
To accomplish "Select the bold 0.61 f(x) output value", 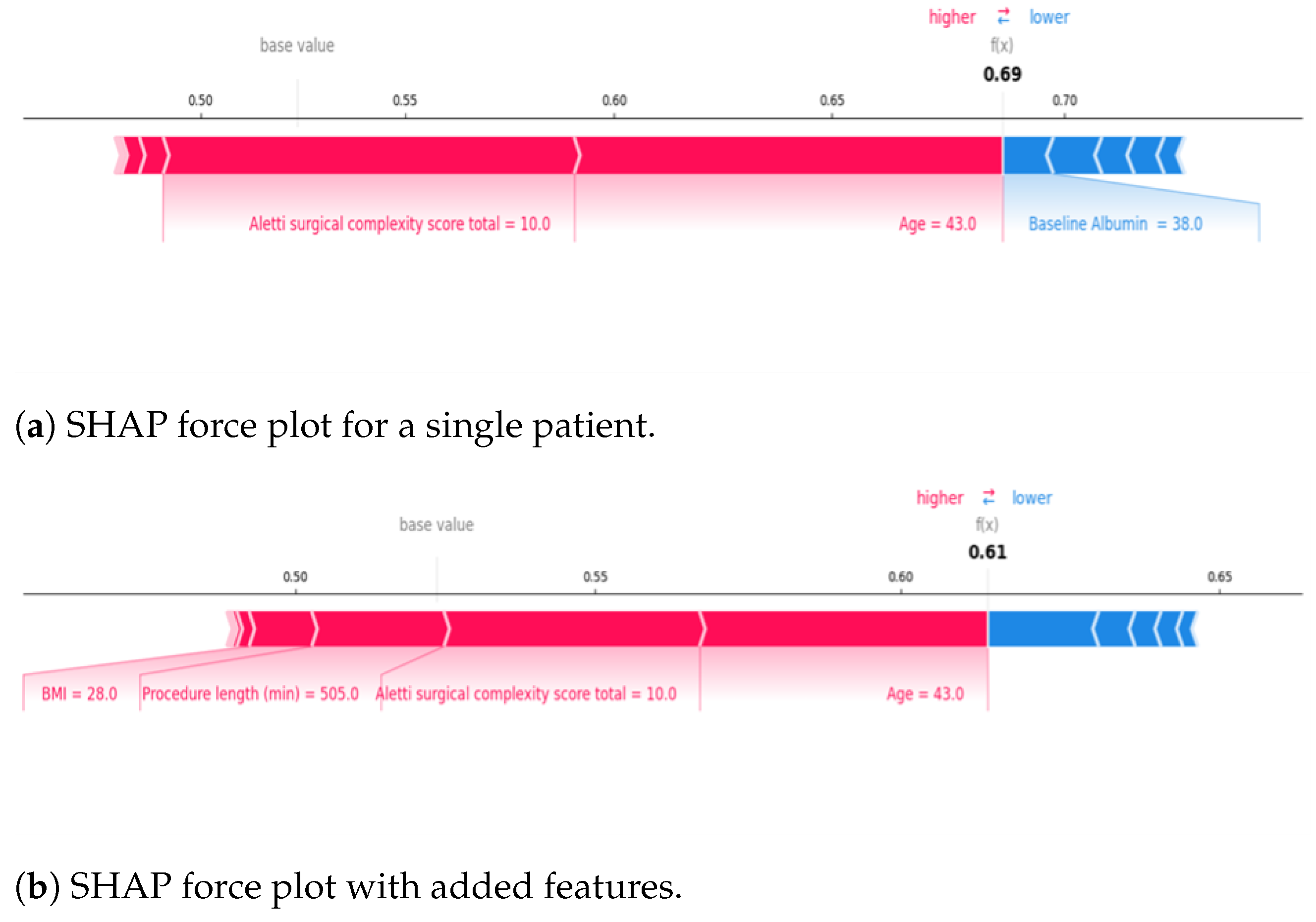I will click(x=987, y=552).
